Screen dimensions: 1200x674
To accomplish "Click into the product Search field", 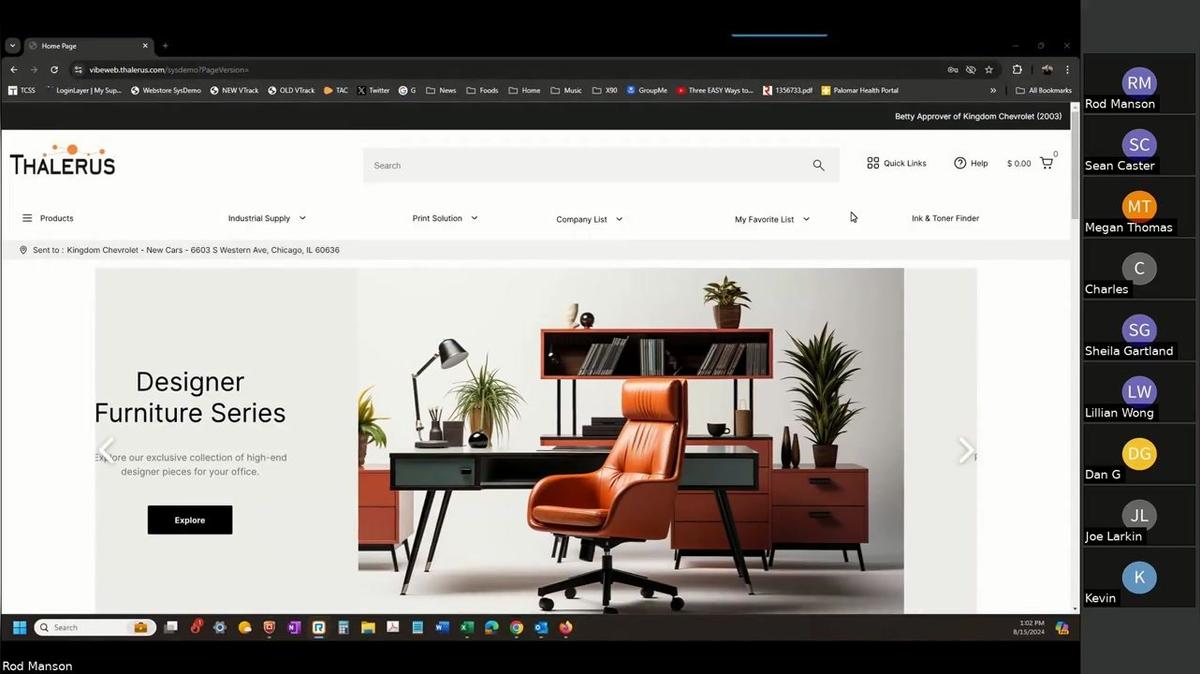I will pos(585,165).
